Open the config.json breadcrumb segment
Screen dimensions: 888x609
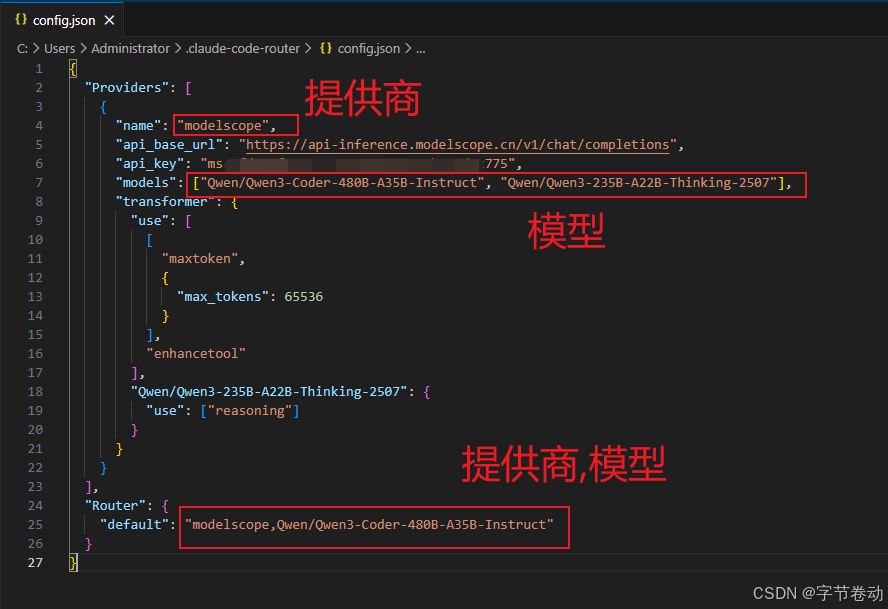tap(369, 49)
